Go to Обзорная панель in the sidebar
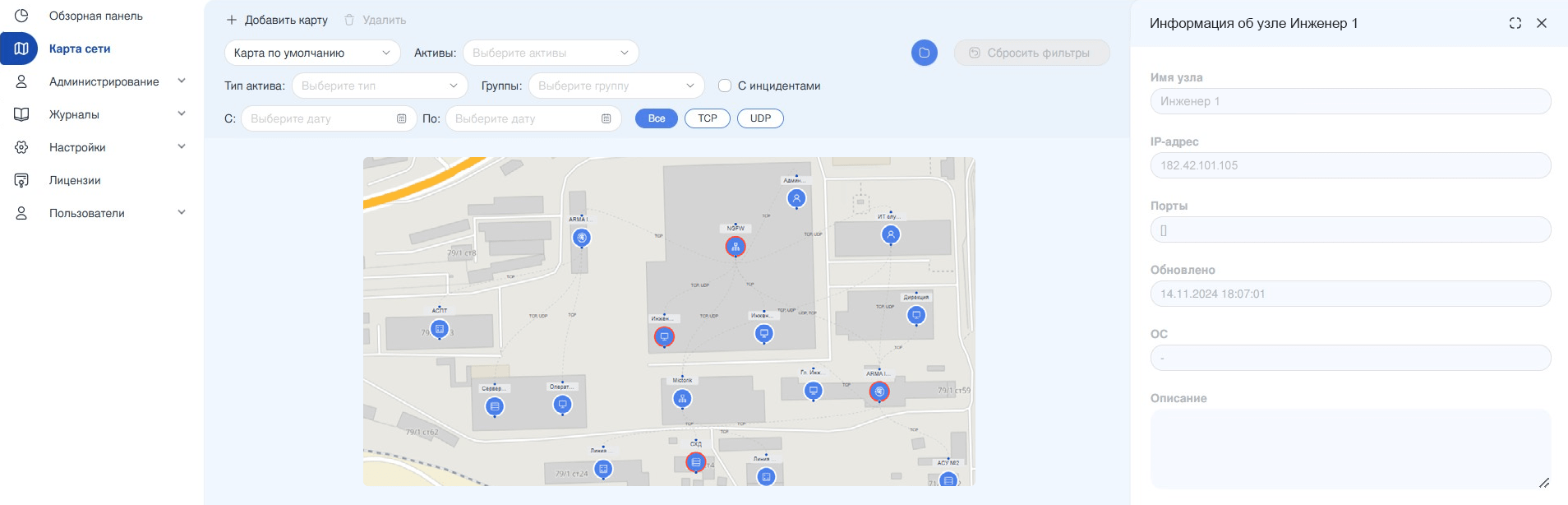 coord(95,16)
